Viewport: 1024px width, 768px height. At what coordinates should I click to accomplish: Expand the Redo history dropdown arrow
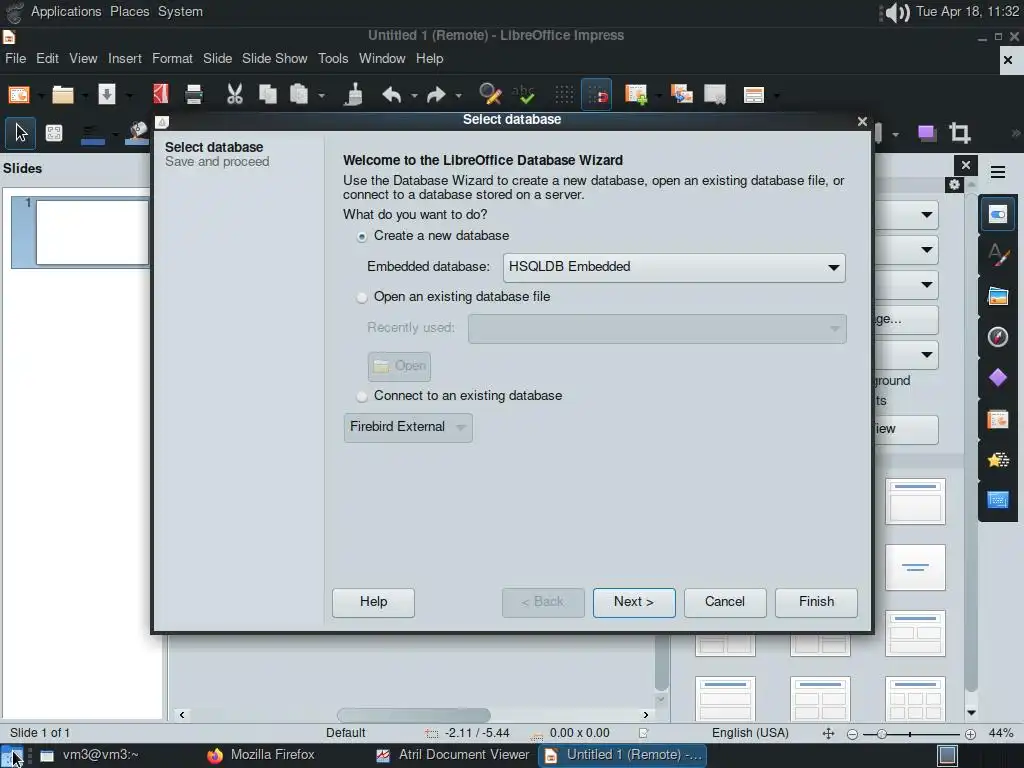(458, 95)
